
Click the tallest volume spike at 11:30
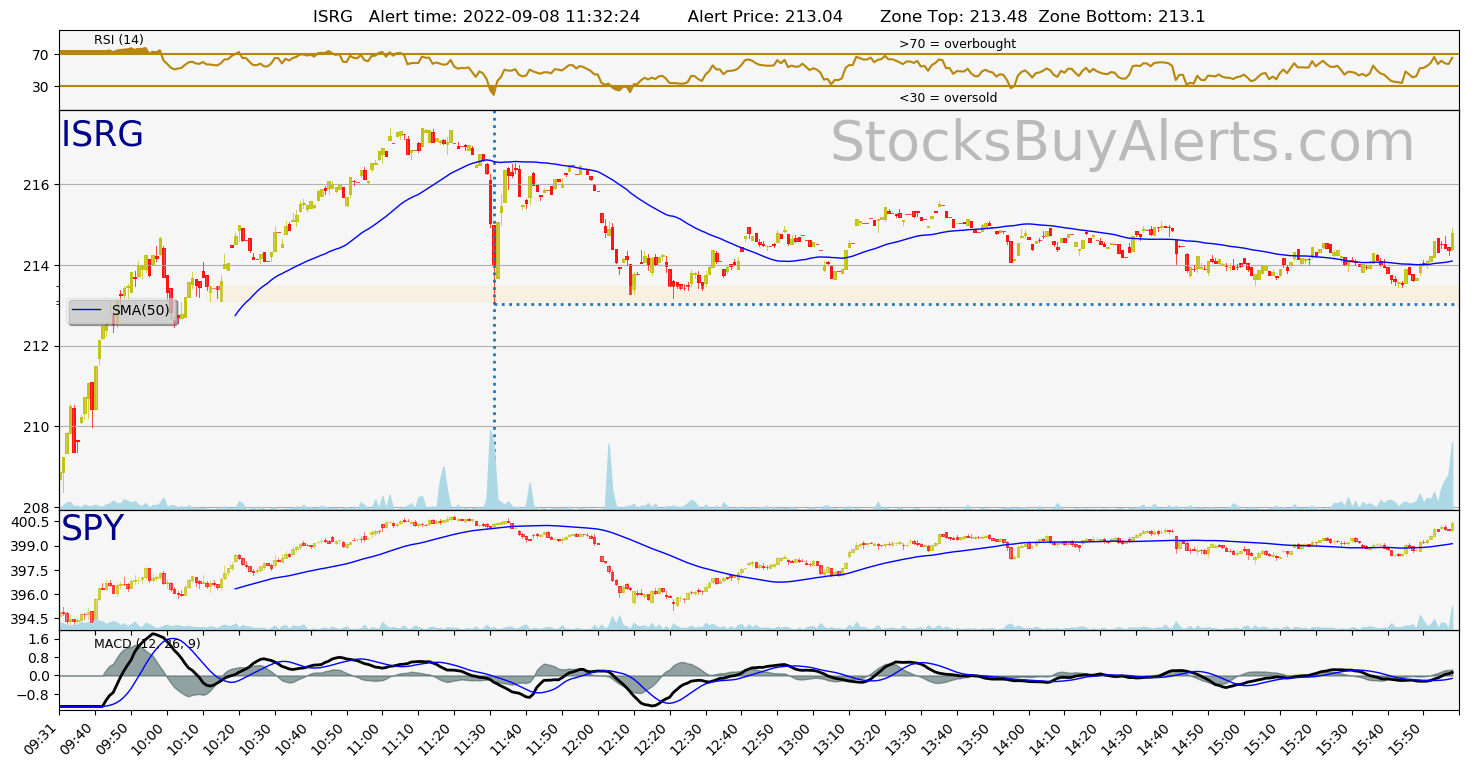coord(491,468)
